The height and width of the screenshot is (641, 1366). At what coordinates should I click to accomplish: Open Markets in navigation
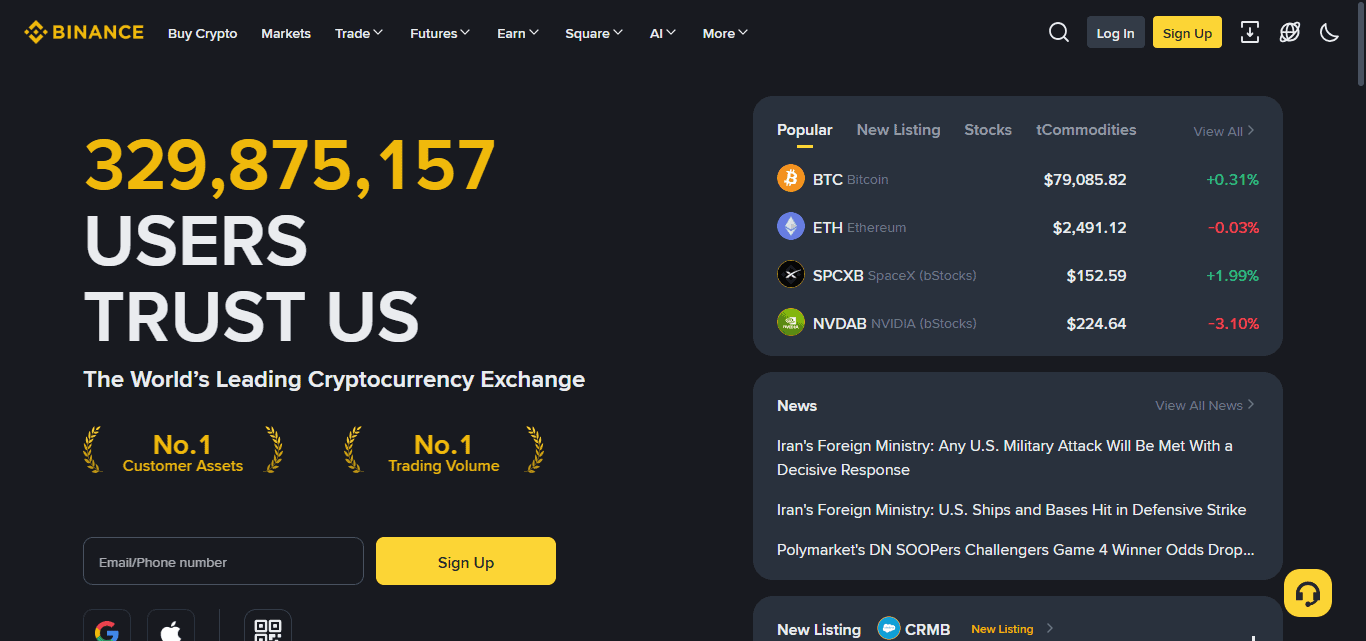(286, 33)
